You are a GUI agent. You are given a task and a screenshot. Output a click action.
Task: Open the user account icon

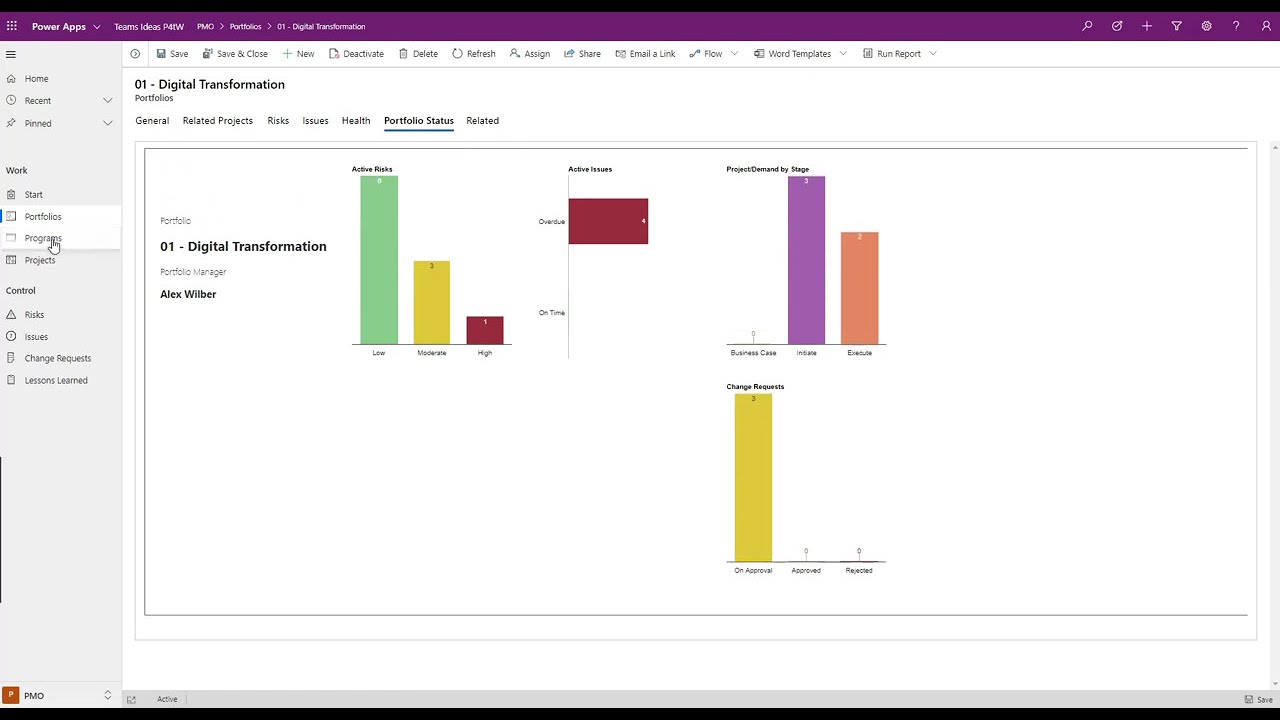click(x=1266, y=26)
